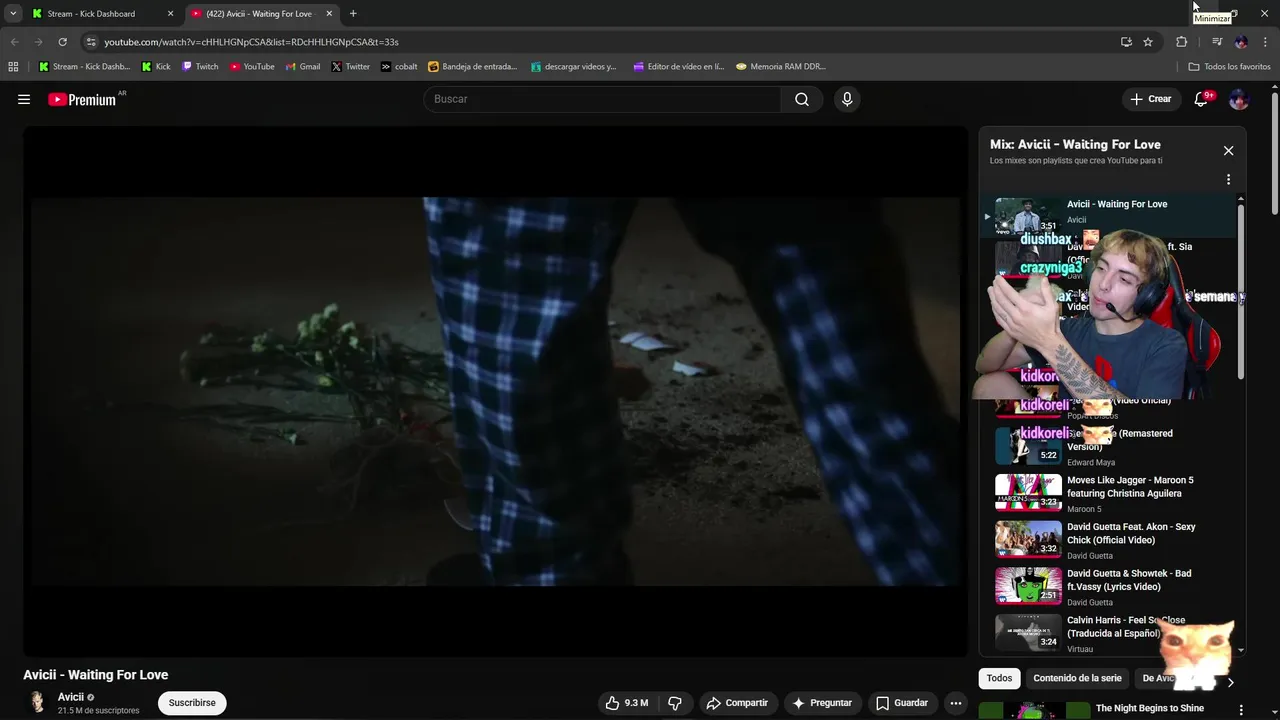
Task: Reload the page
Action: pyautogui.click(x=62, y=42)
